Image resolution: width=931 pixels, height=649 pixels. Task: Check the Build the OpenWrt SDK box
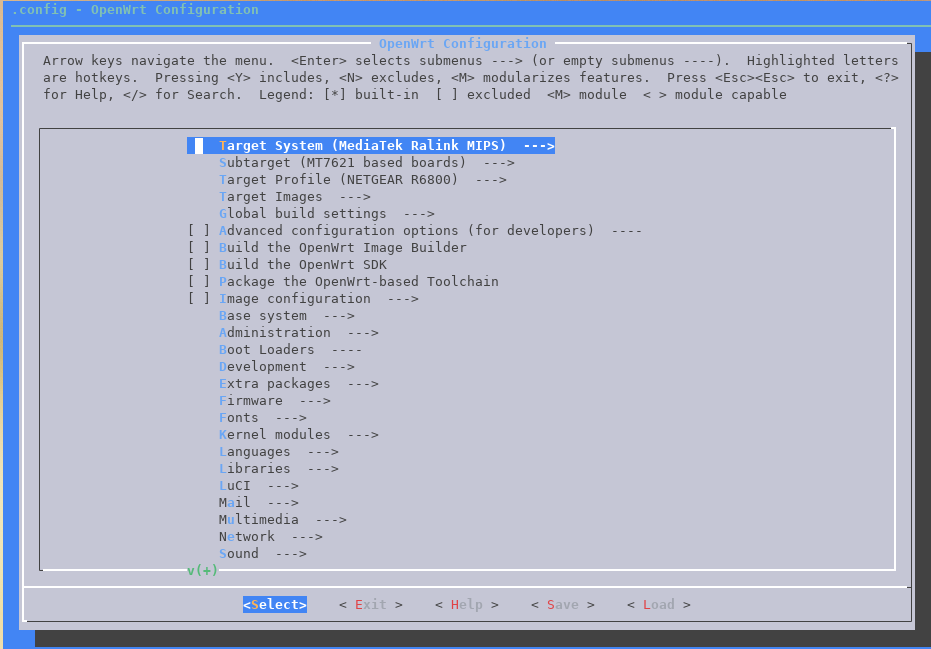199,265
